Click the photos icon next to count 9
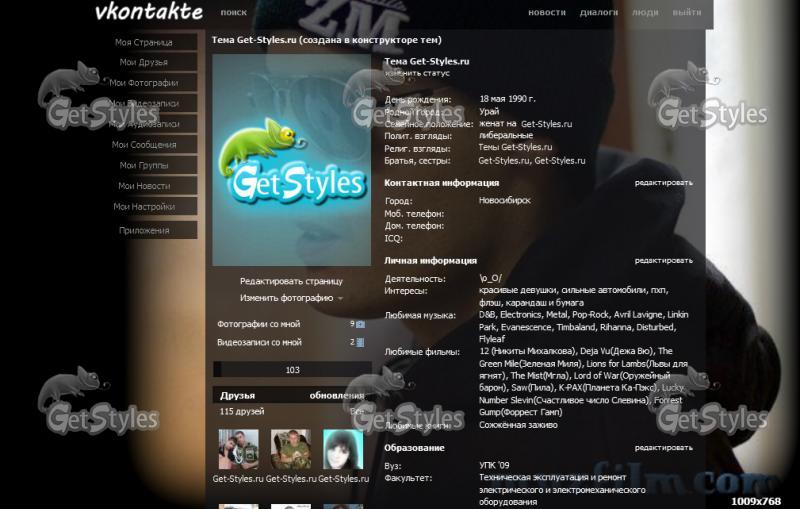Image resolution: width=800 pixels, height=509 pixels. 361,324
